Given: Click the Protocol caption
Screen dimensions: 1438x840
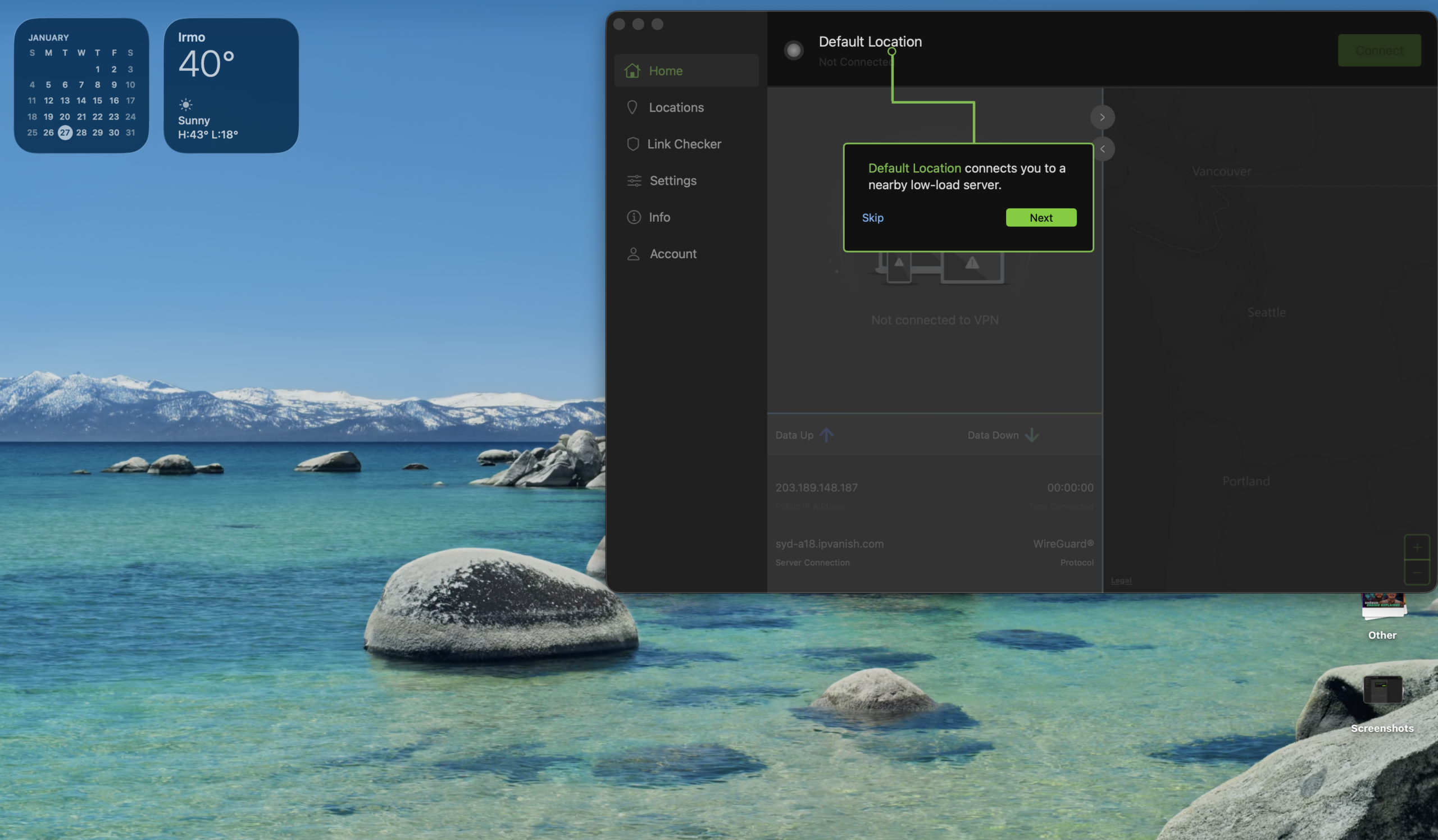Looking at the screenshot, I should point(1077,563).
